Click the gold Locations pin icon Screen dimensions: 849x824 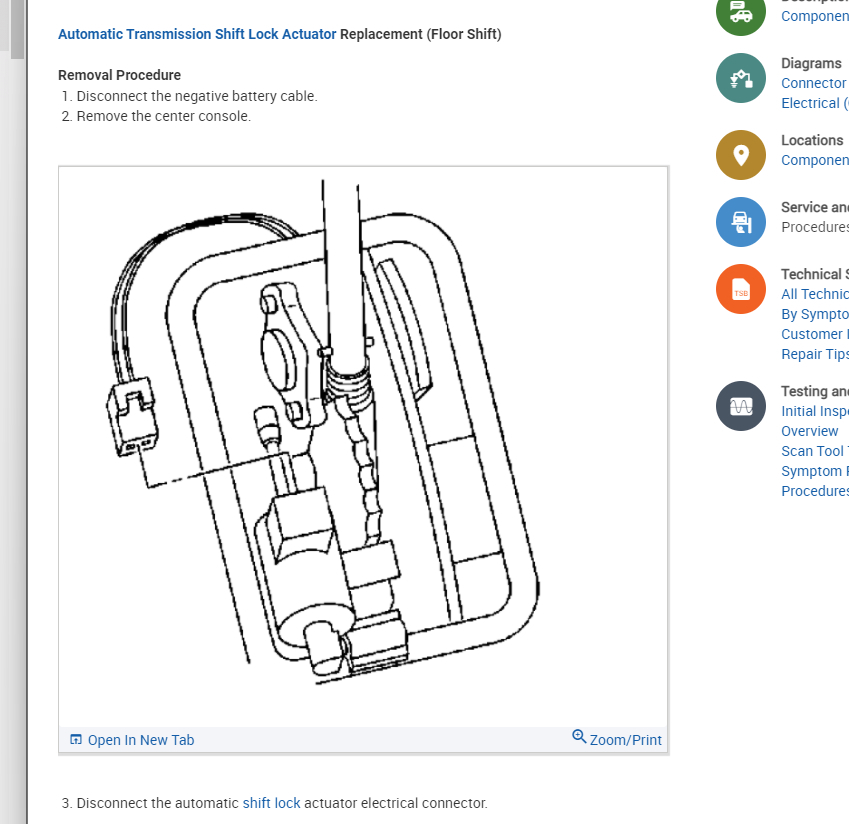[x=741, y=155]
